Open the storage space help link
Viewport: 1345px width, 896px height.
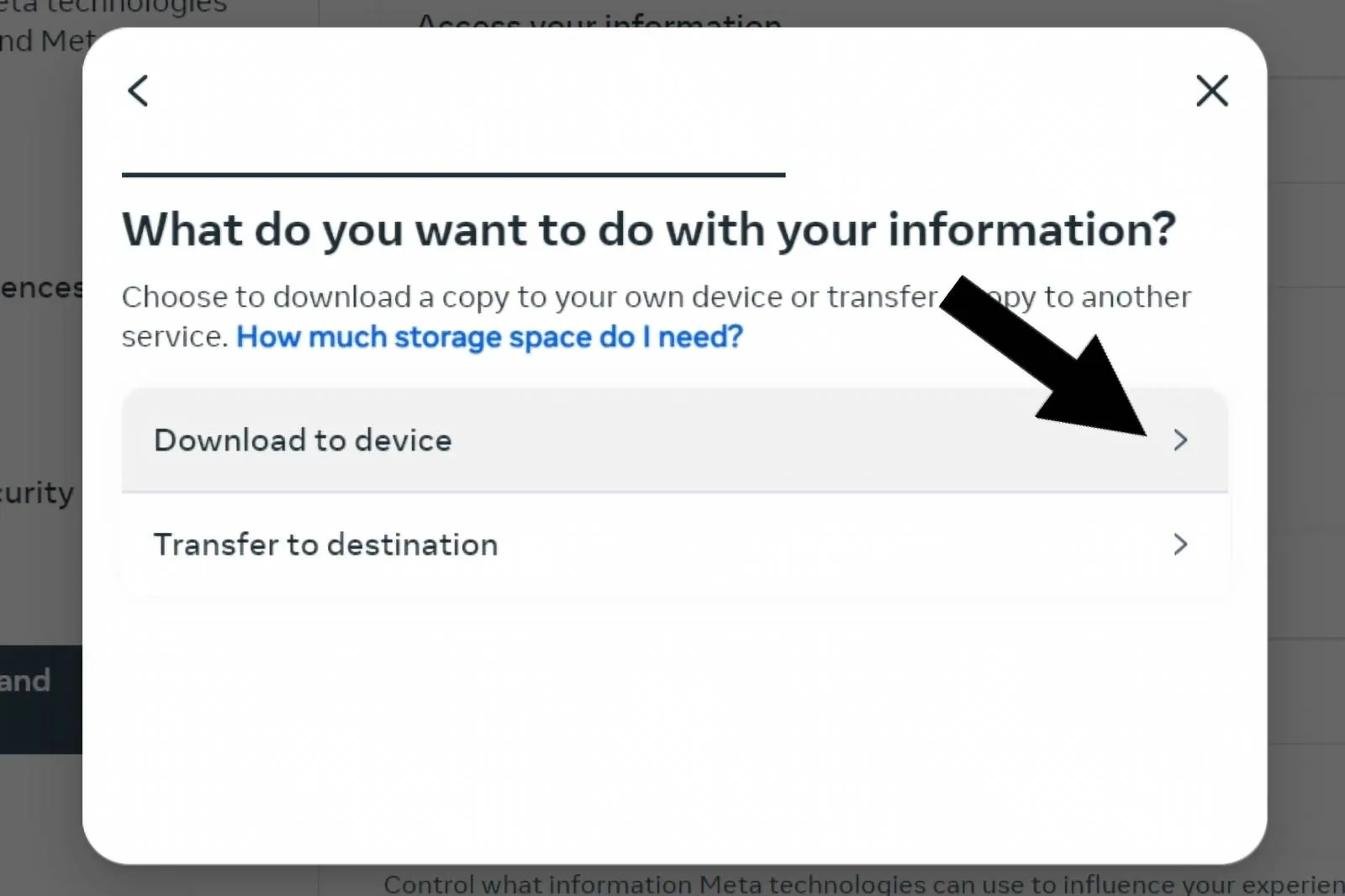pyautogui.click(x=490, y=337)
